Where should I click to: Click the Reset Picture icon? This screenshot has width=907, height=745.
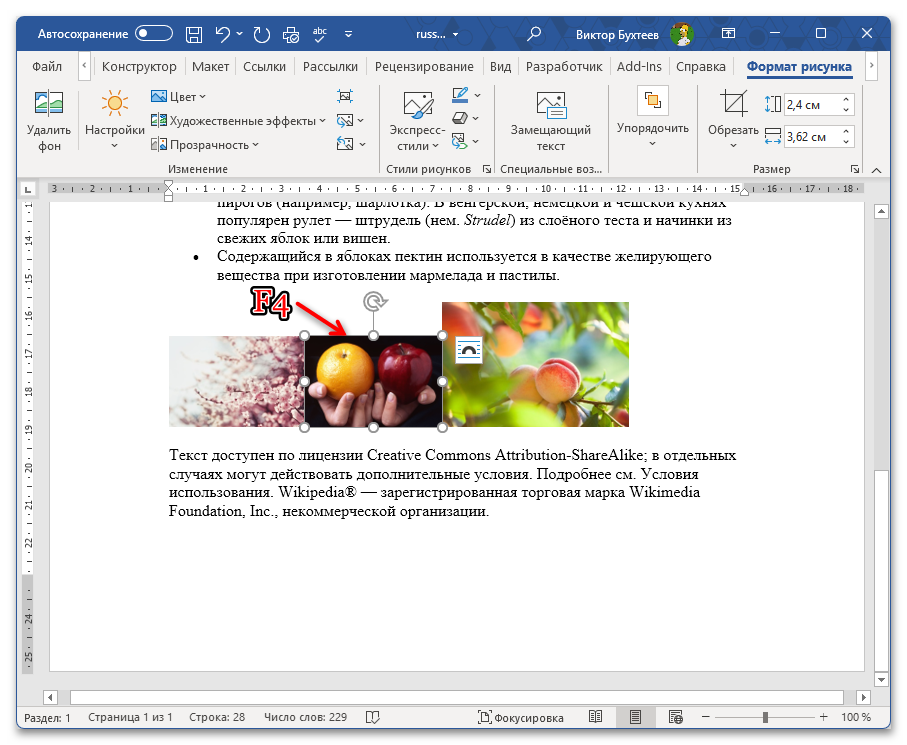click(345, 143)
